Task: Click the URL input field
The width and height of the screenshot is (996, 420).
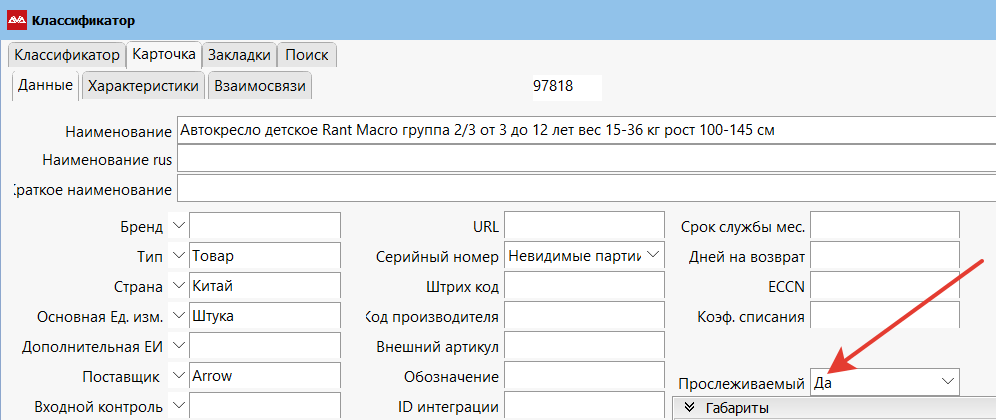Action: (584, 226)
